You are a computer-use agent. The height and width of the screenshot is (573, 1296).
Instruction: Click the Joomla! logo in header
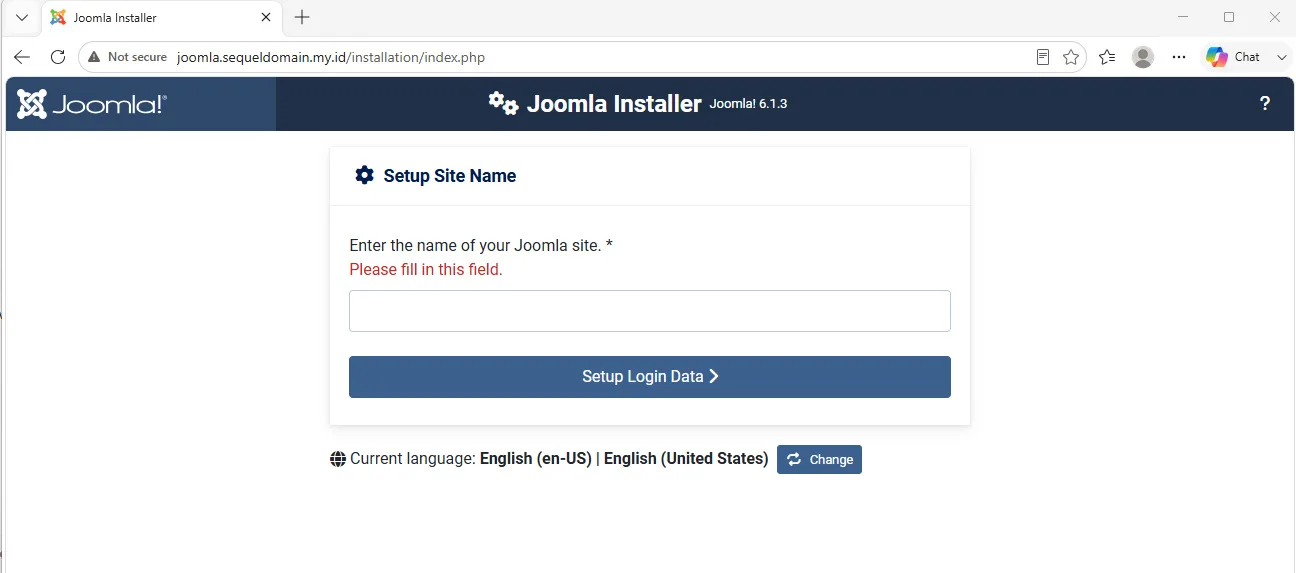(x=92, y=104)
